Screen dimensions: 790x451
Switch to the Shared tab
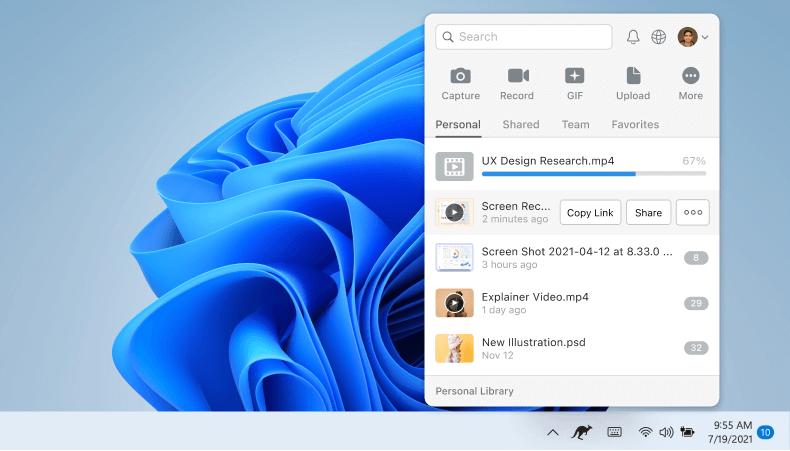click(521, 125)
